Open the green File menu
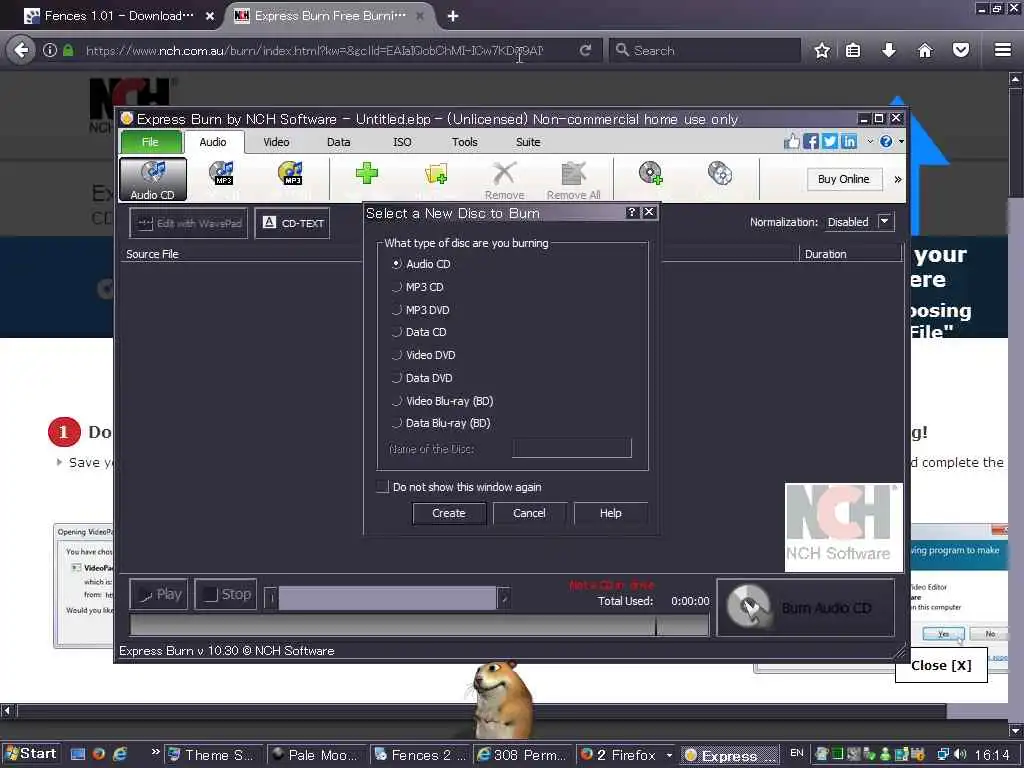 tap(150, 142)
